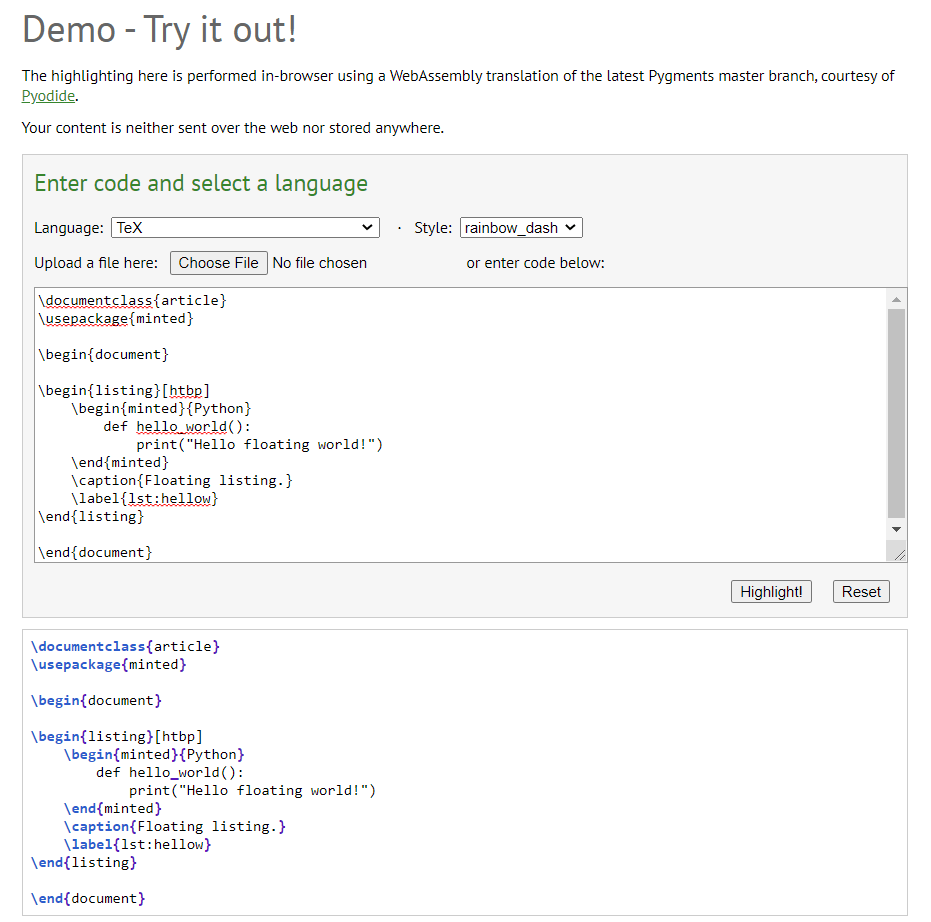Click the "Demo - Try it out!" heading

[x=160, y=30]
